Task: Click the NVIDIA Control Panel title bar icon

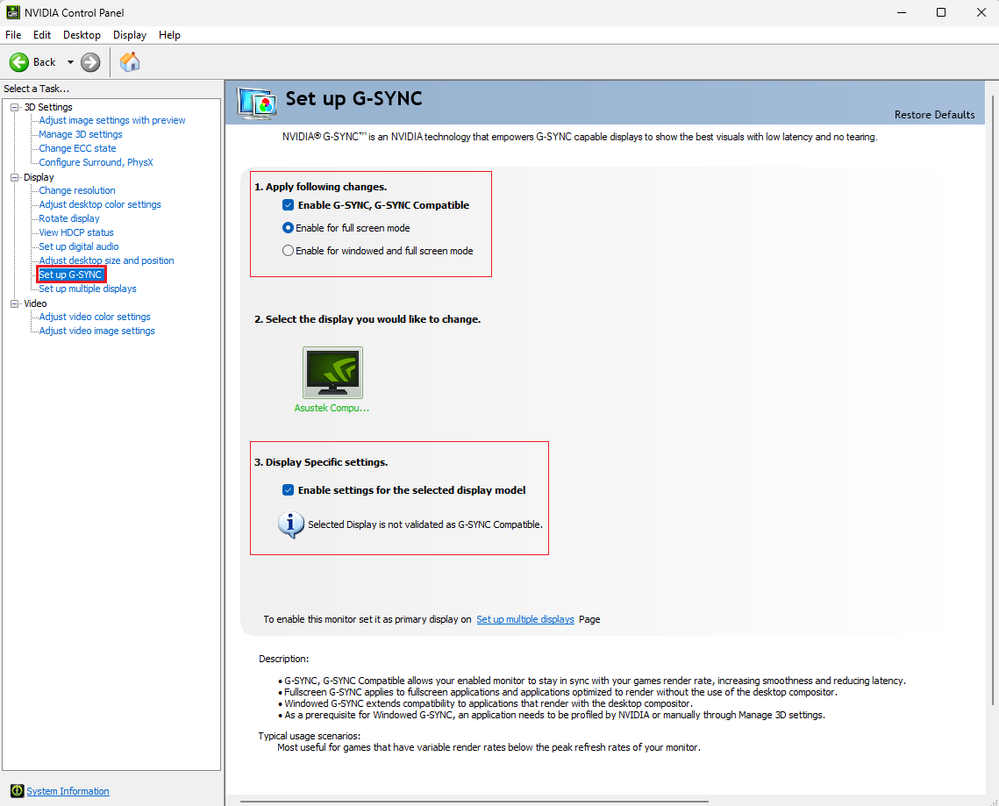Action: click(x=13, y=12)
